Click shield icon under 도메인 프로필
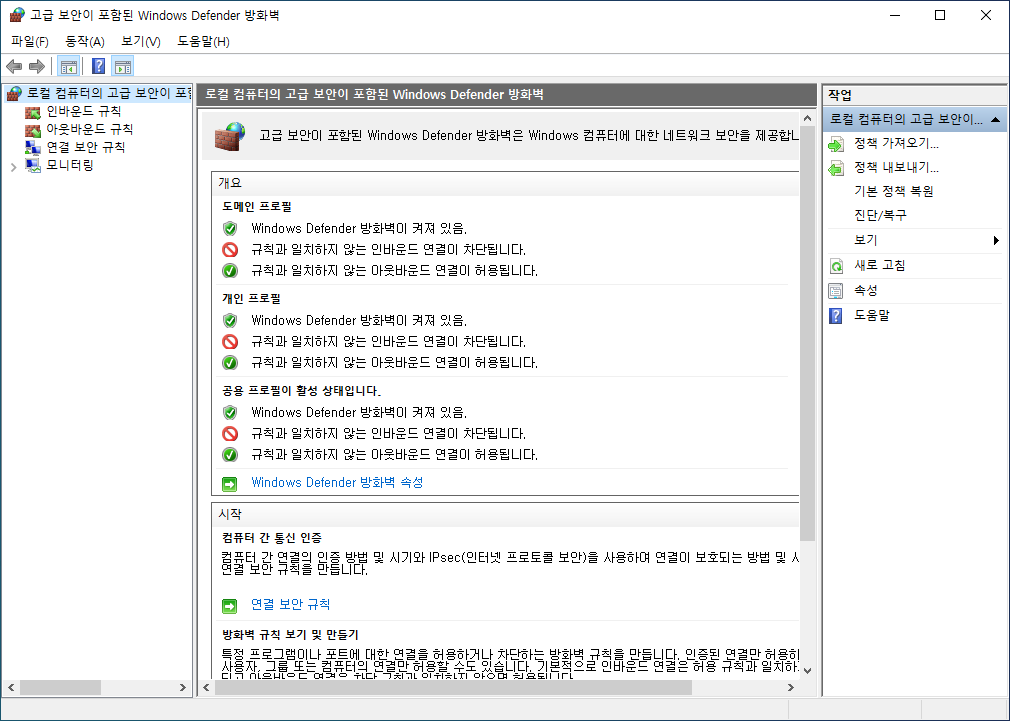1010x721 pixels. (230, 229)
